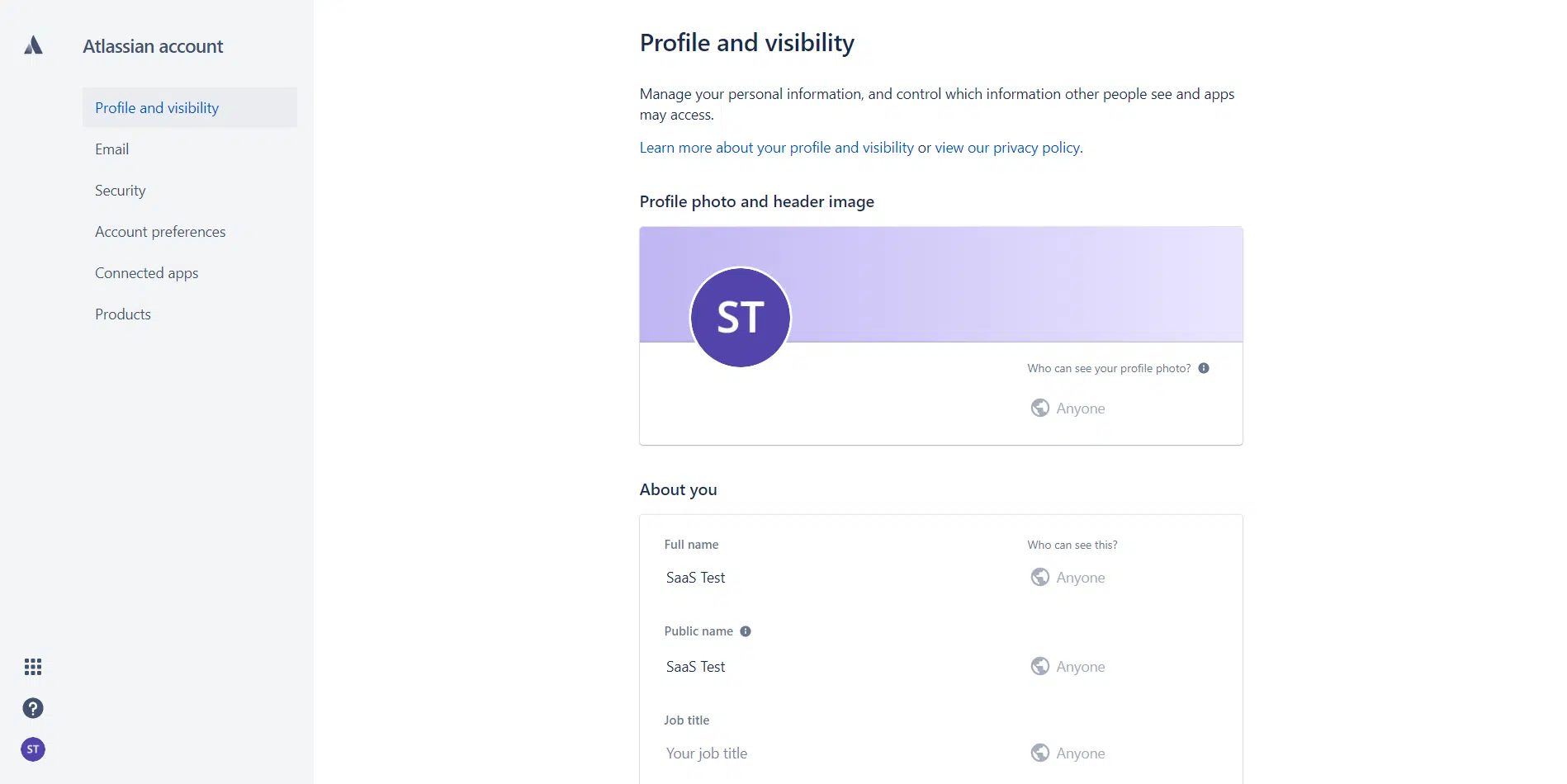Navigate to Connected apps
1567x784 pixels.
point(147,273)
